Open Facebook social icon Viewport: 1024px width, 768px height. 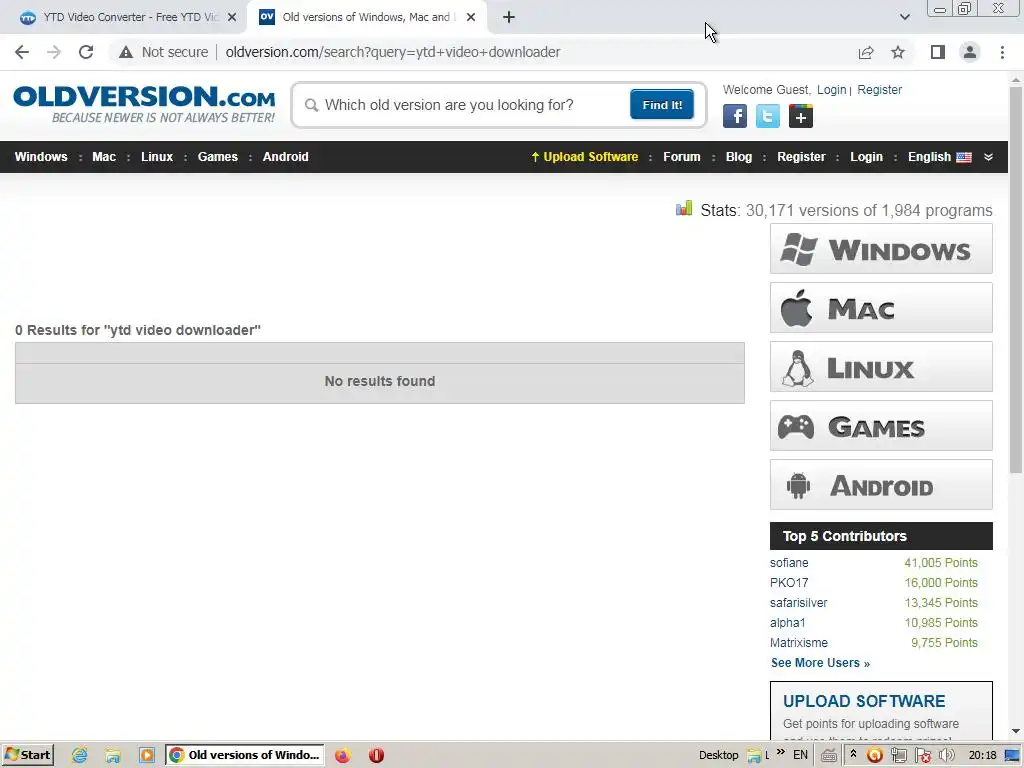point(735,116)
